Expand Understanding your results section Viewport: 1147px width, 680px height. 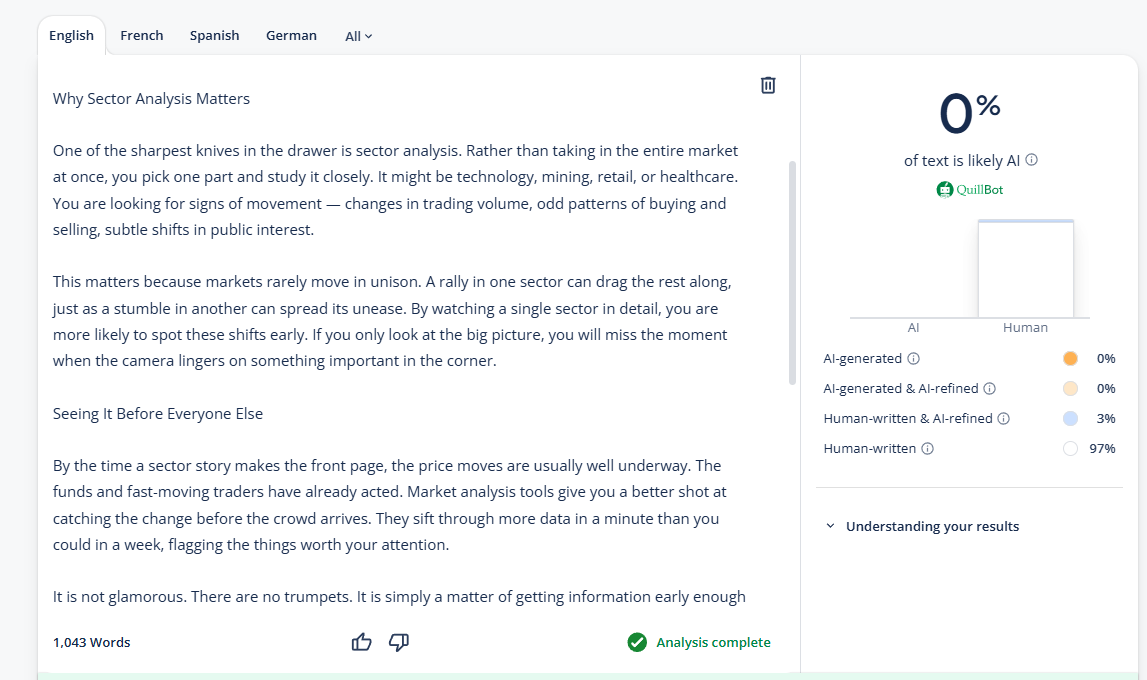click(x=923, y=526)
